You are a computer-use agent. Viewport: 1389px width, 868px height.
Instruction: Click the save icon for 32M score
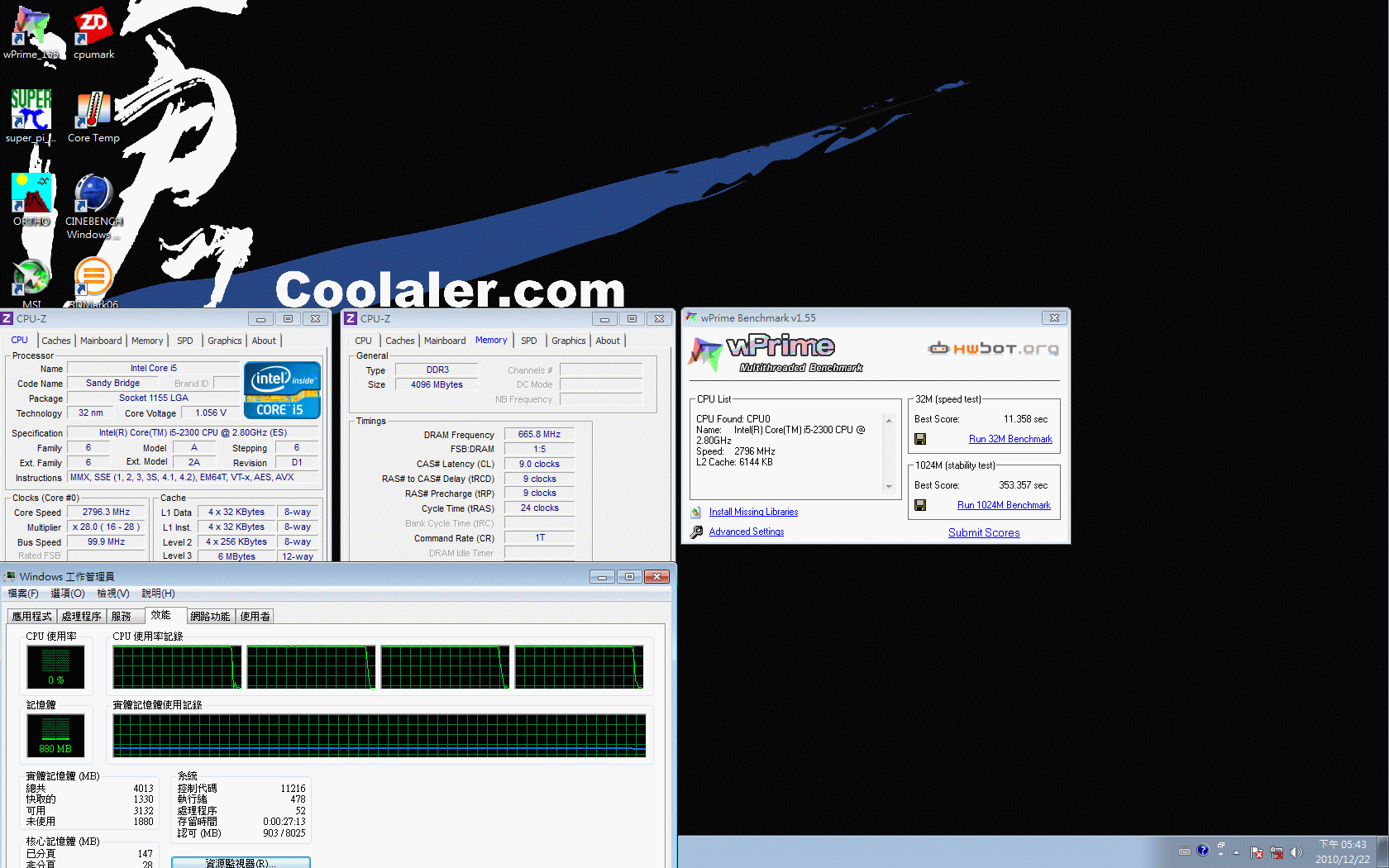[920, 439]
